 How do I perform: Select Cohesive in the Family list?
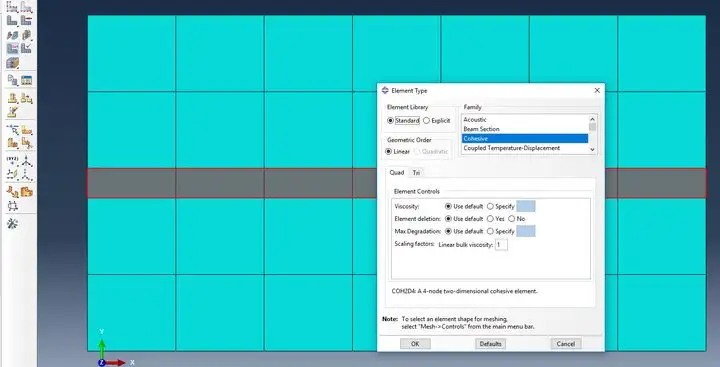[x=524, y=139]
